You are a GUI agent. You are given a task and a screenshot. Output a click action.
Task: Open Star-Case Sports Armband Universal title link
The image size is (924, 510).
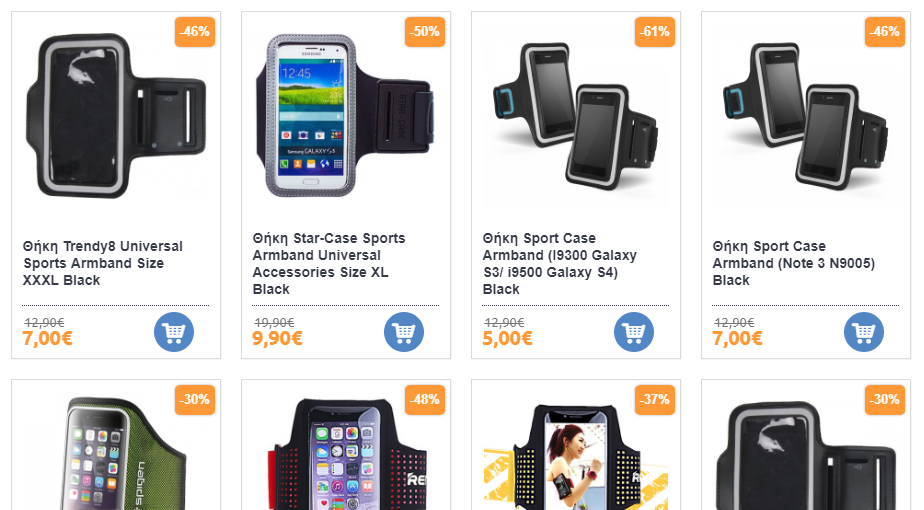(x=329, y=264)
